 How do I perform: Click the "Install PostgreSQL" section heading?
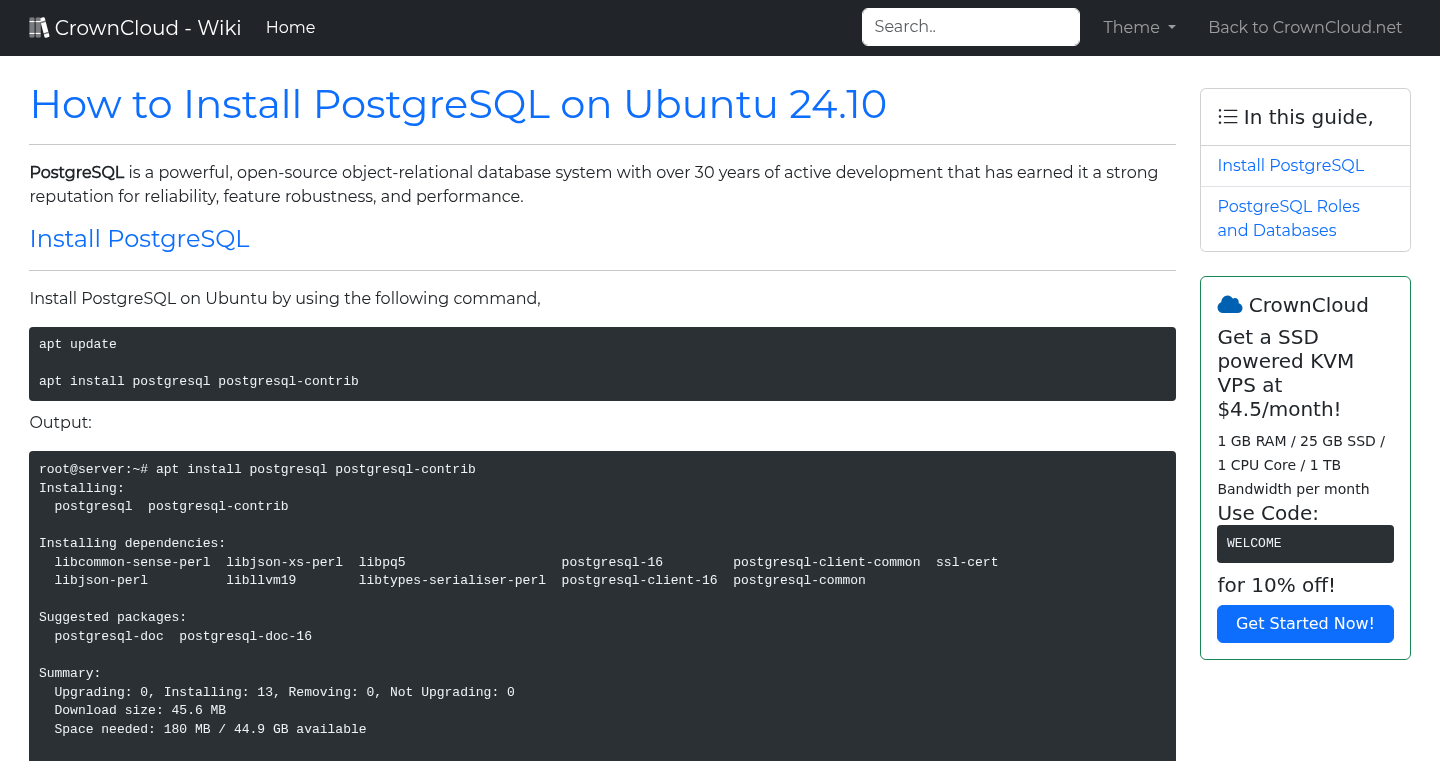pyautogui.click(x=139, y=239)
